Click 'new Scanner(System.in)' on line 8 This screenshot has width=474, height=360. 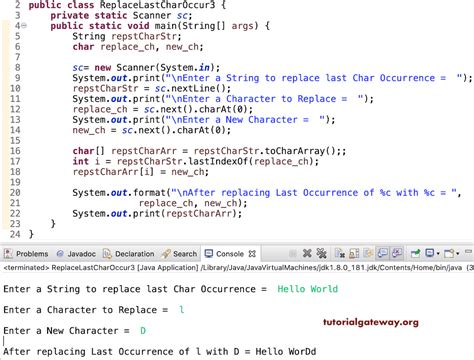(154, 68)
